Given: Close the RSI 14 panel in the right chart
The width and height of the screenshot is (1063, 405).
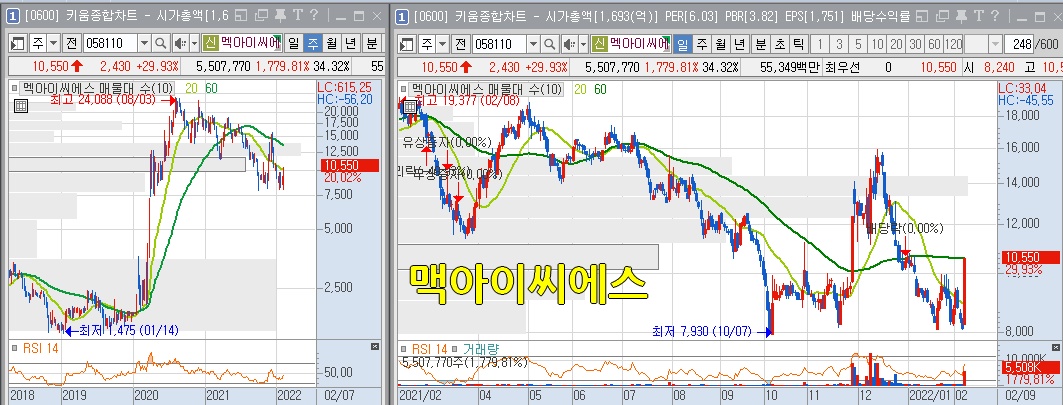Looking at the screenshot, I should (1056, 347).
